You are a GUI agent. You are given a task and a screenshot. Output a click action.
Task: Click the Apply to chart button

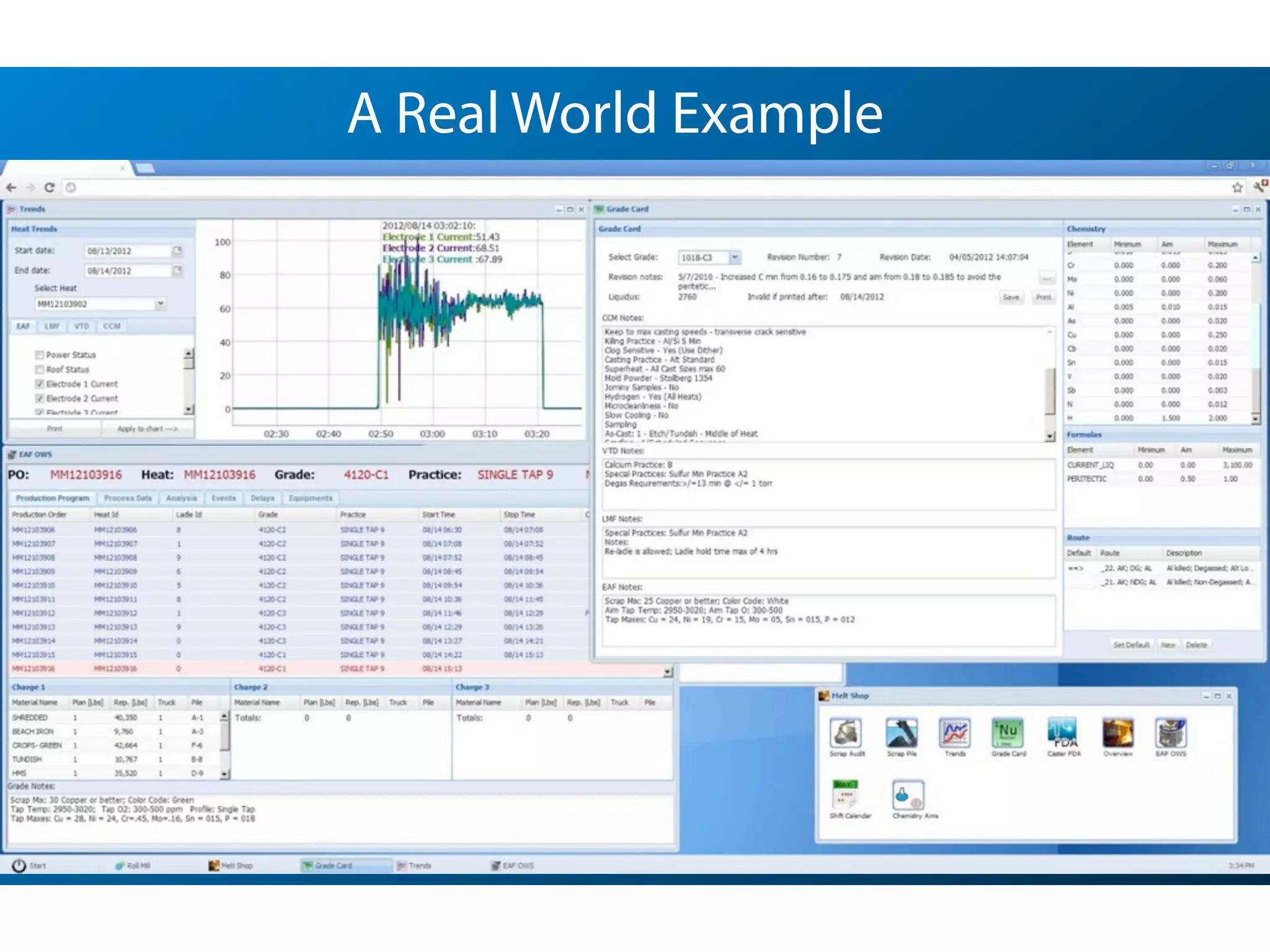click(x=148, y=429)
